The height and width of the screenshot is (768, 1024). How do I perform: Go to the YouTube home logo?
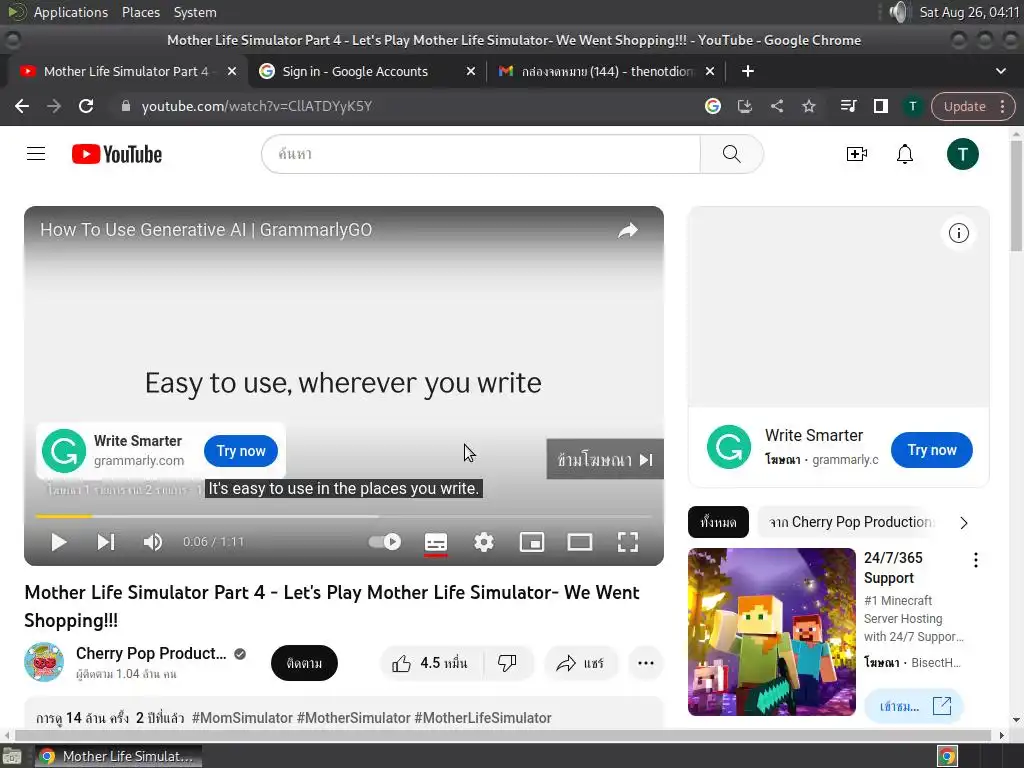click(x=117, y=154)
